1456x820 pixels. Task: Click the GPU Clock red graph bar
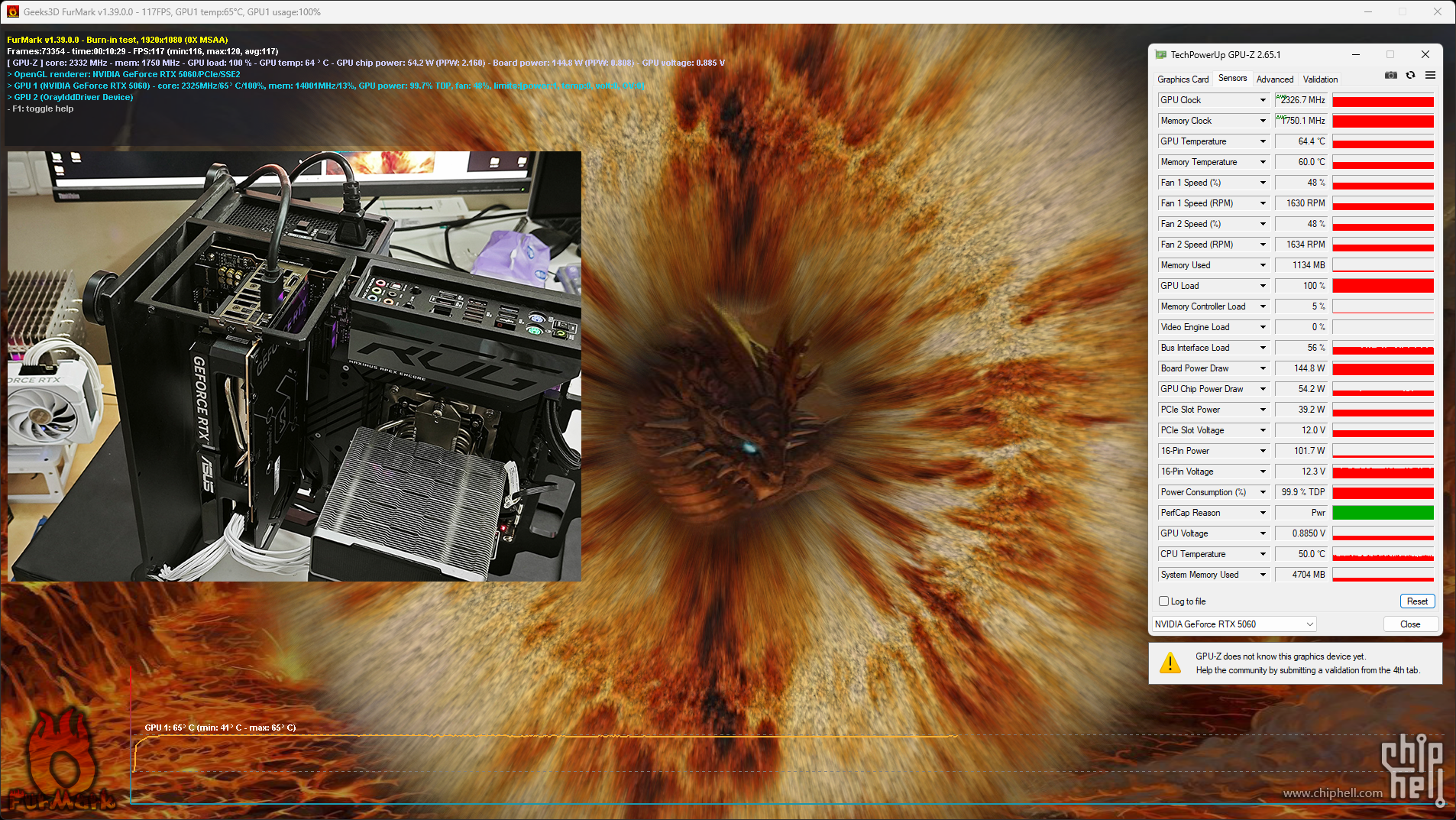coord(1383,100)
